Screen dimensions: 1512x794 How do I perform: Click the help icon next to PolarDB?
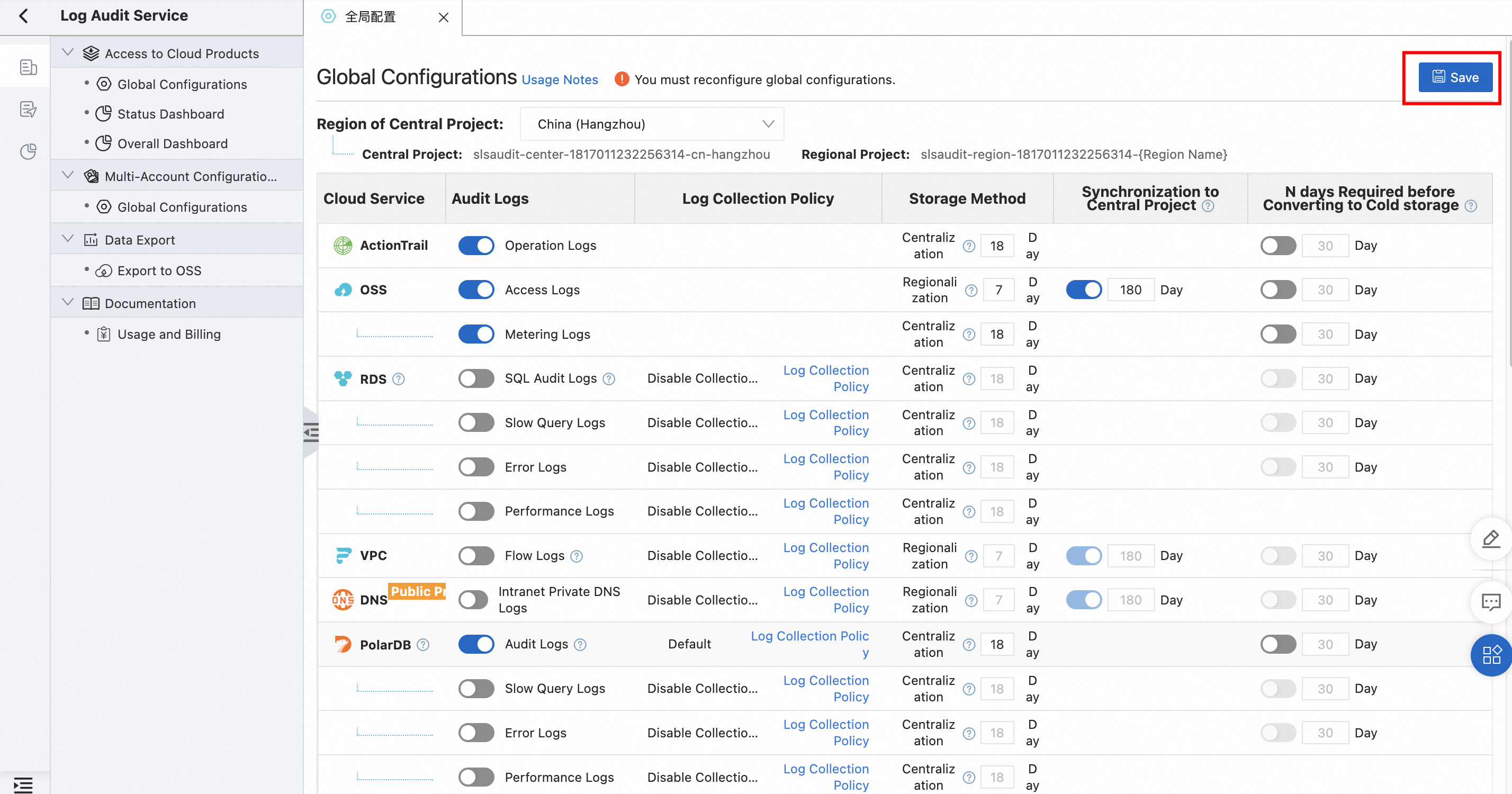click(x=423, y=644)
